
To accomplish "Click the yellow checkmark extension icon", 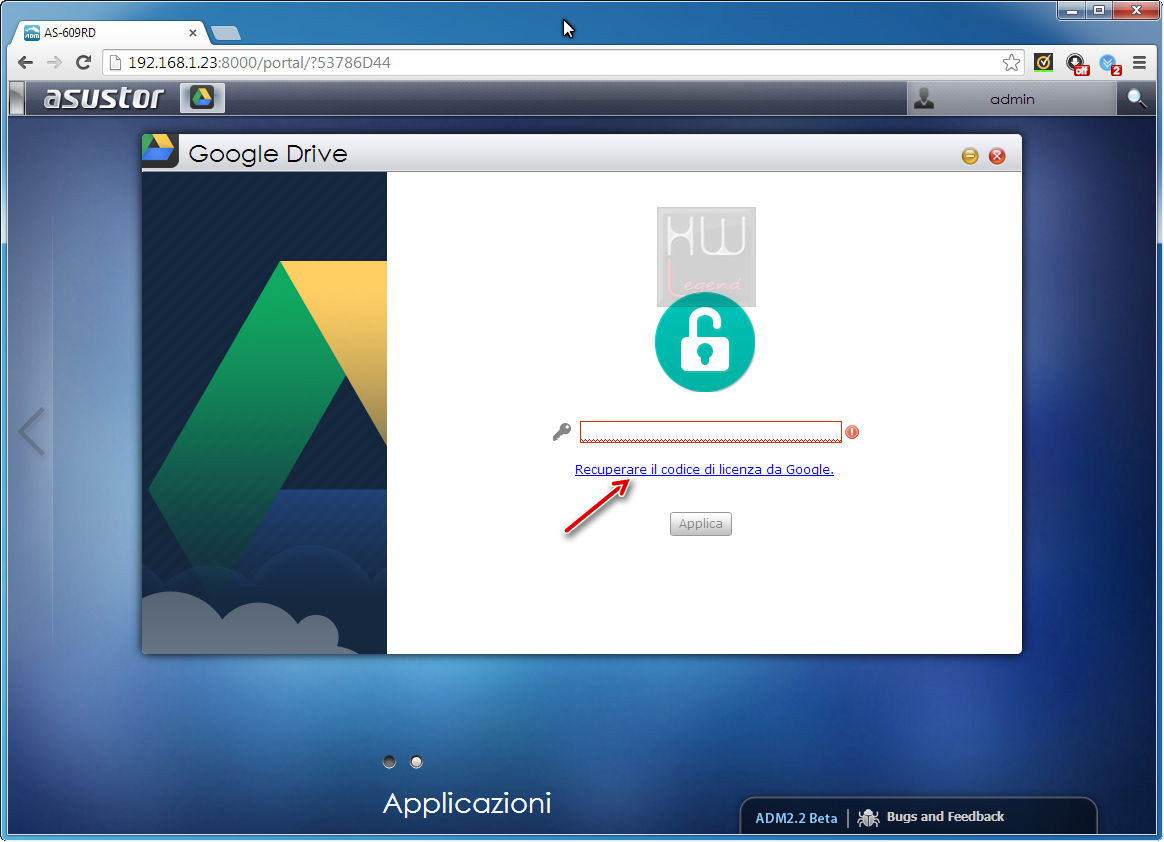I will [1043, 62].
